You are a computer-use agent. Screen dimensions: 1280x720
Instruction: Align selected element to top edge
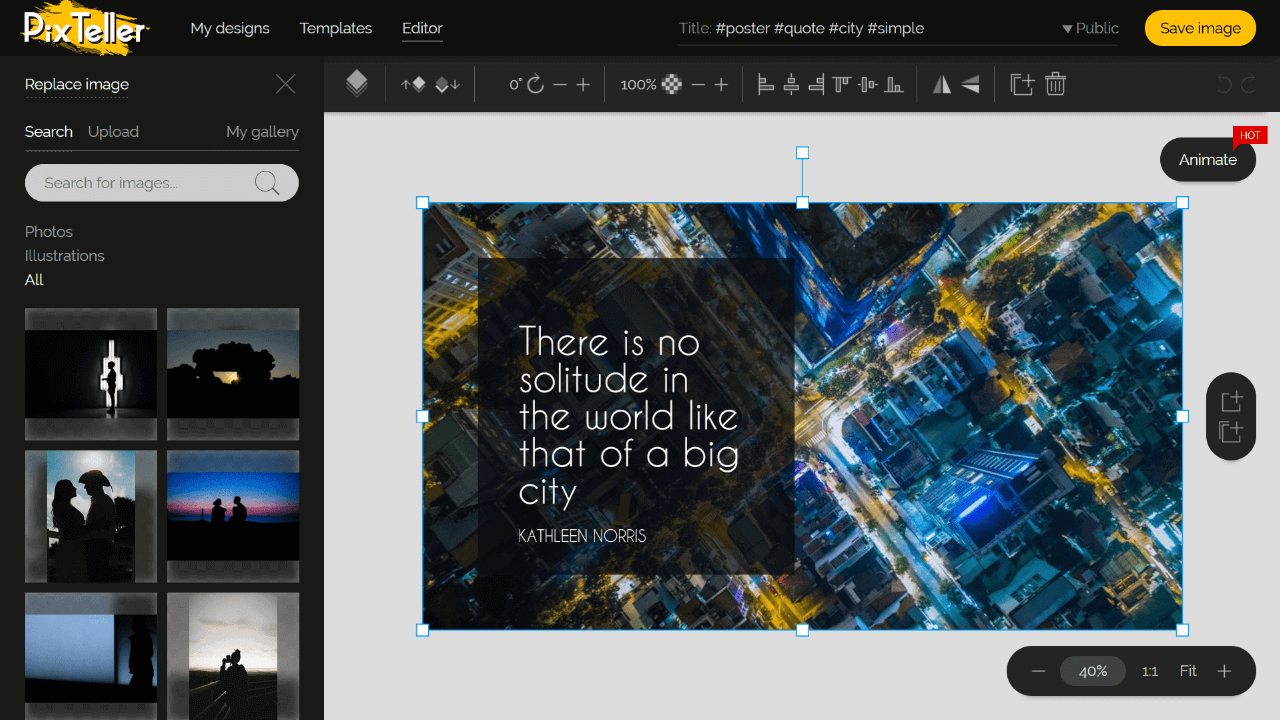coord(842,85)
